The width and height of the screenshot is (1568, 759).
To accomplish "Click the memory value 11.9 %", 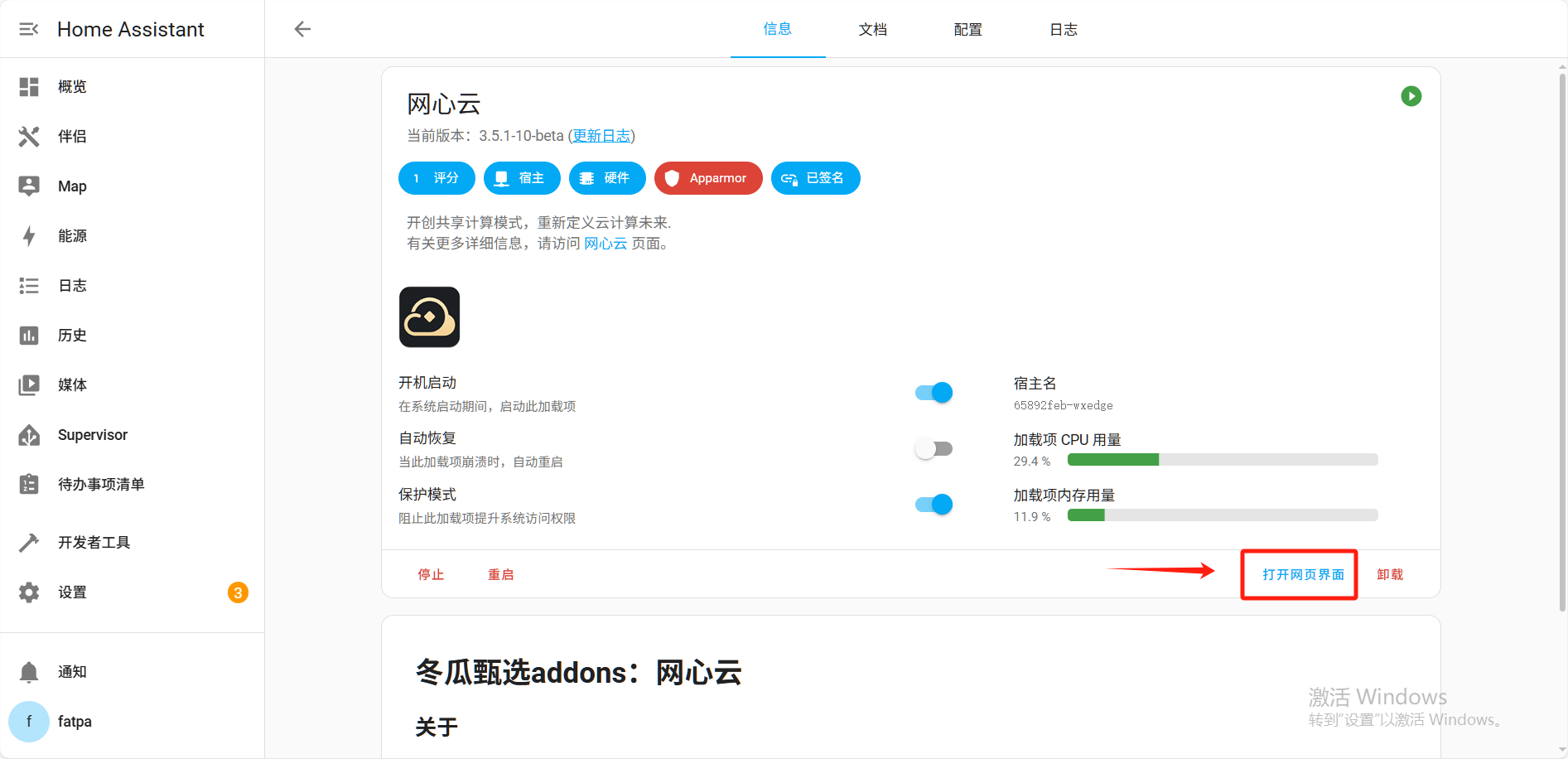I will point(1032,516).
